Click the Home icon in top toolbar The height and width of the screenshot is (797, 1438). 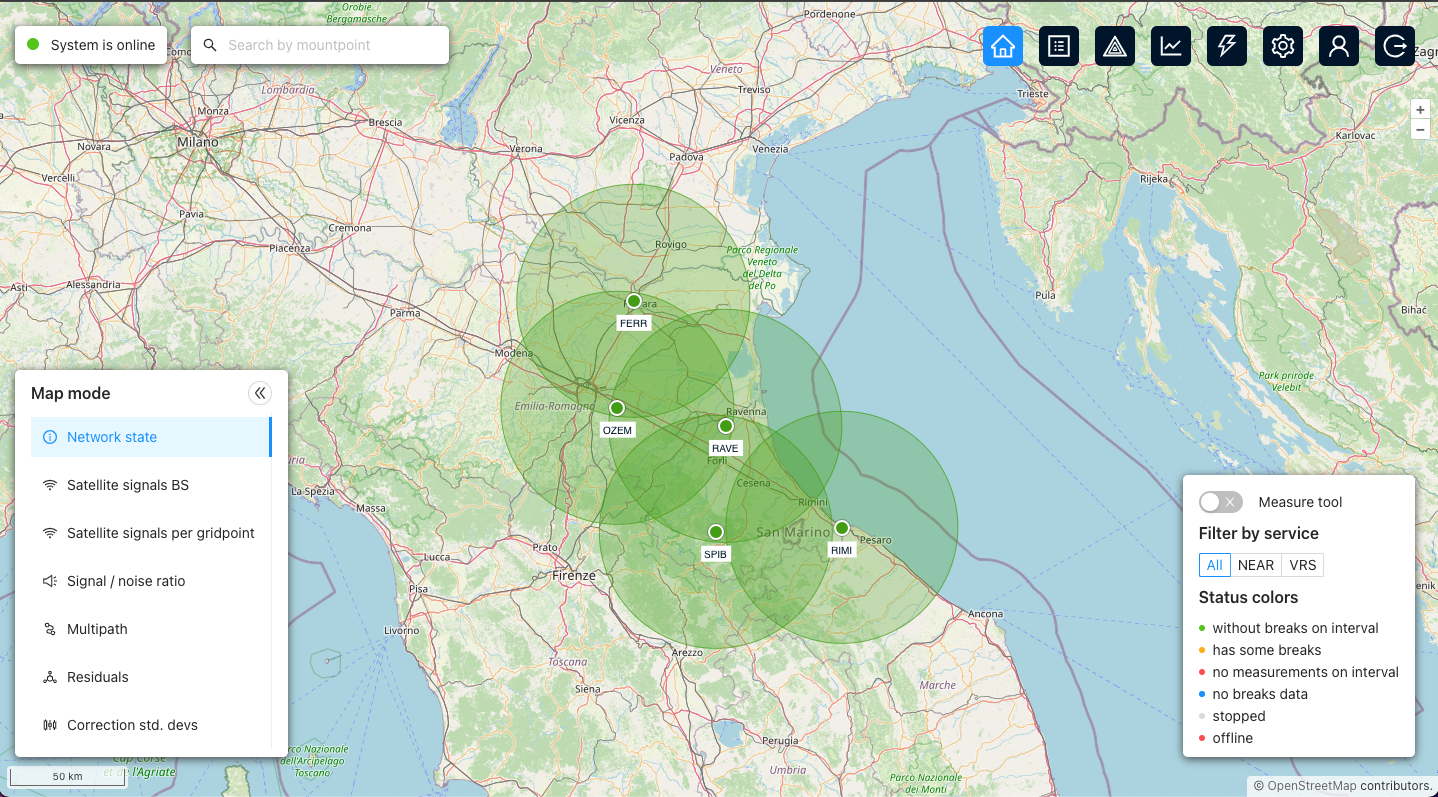pyautogui.click(x=1002, y=46)
